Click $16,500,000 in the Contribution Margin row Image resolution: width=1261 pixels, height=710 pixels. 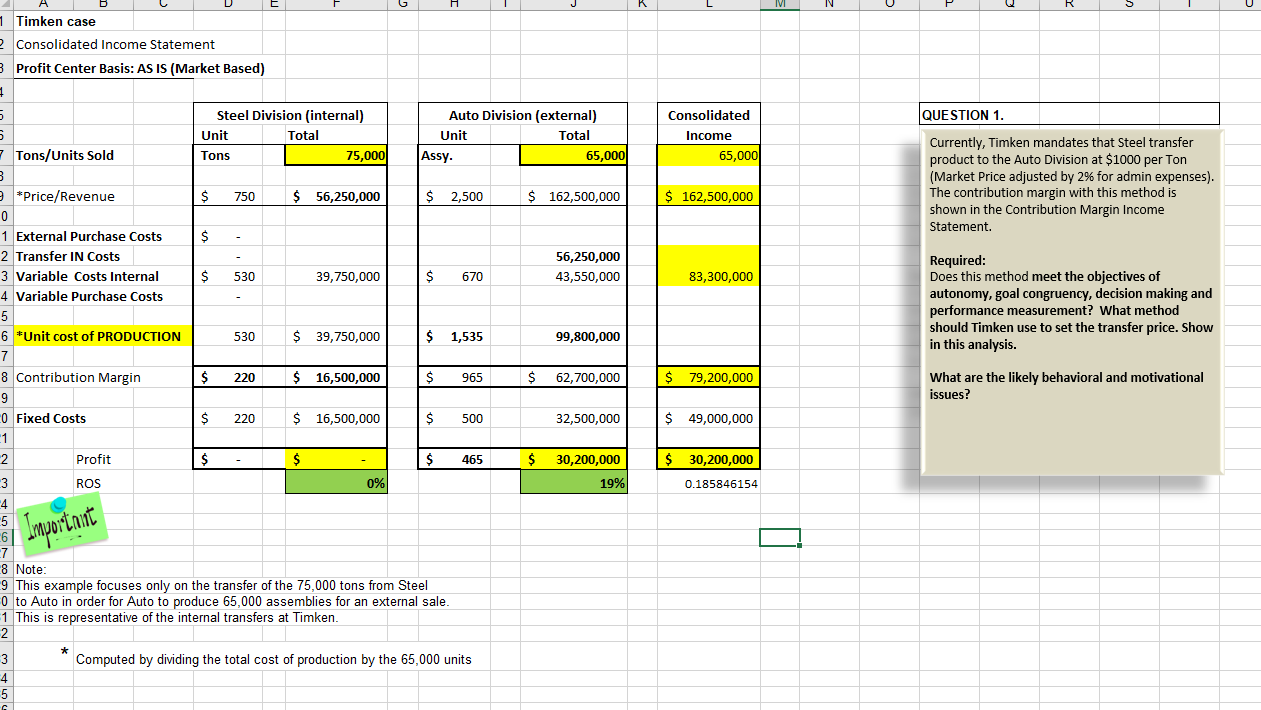coord(336,377)
